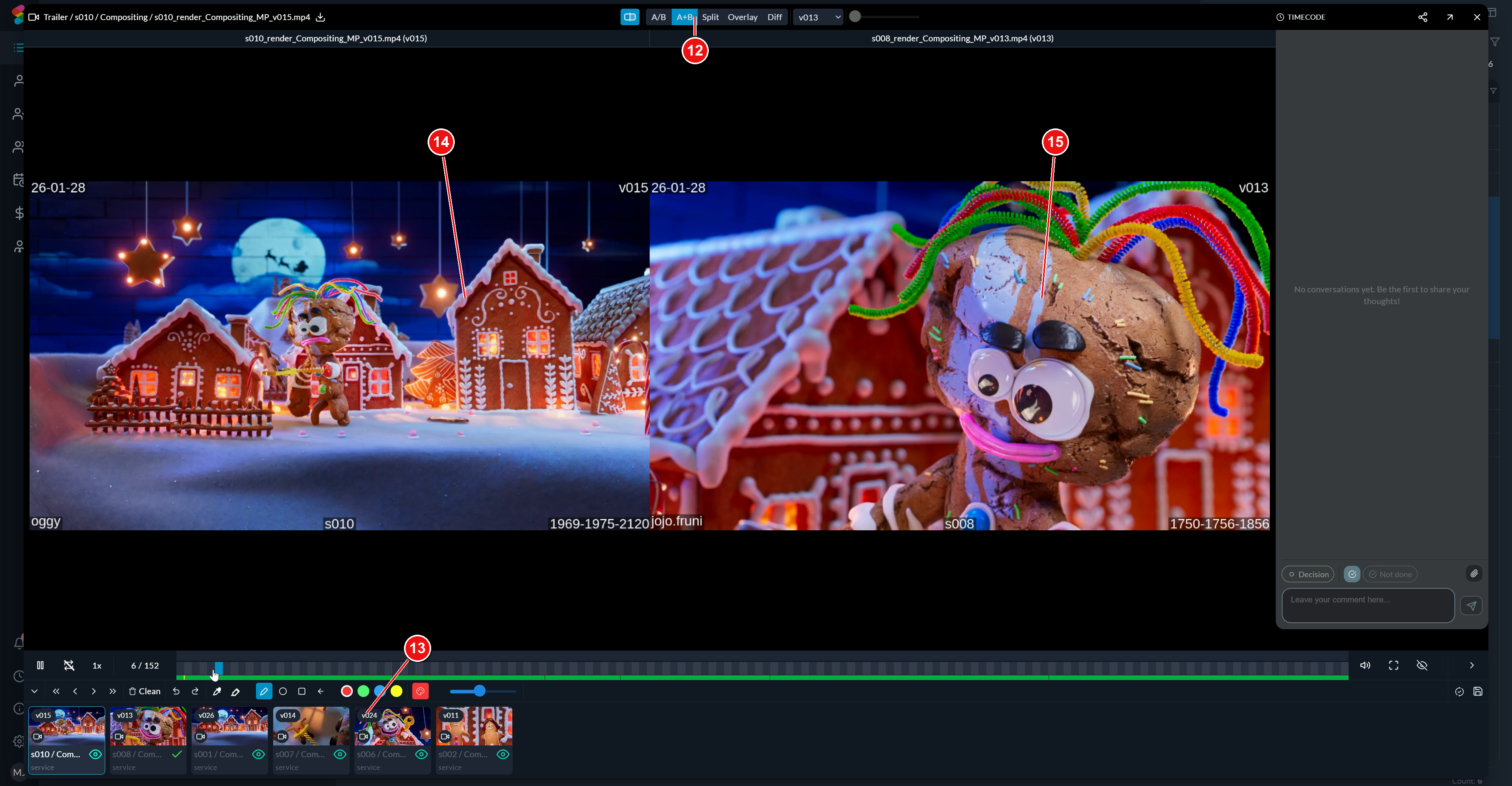Image resolution: width=1512 pixels, height=786 pixels.
Task: Download s010_render_Compositing_MP_v015.mp4
Action: [x=321, y=17]
